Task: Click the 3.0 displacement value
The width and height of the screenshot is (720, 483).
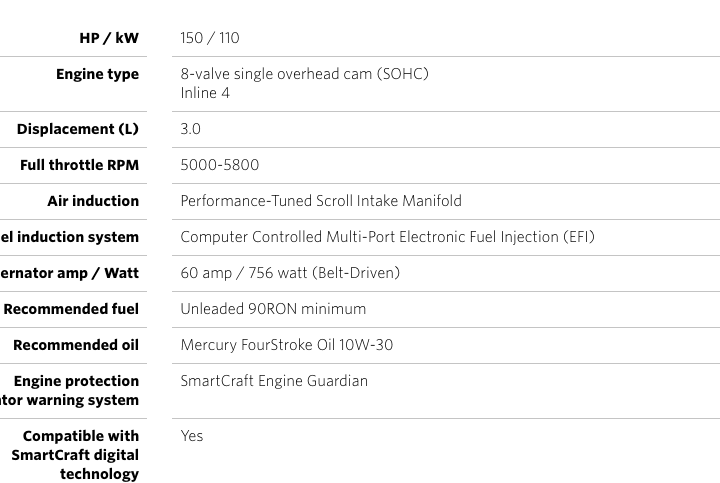Action: (x=191, y=129)
